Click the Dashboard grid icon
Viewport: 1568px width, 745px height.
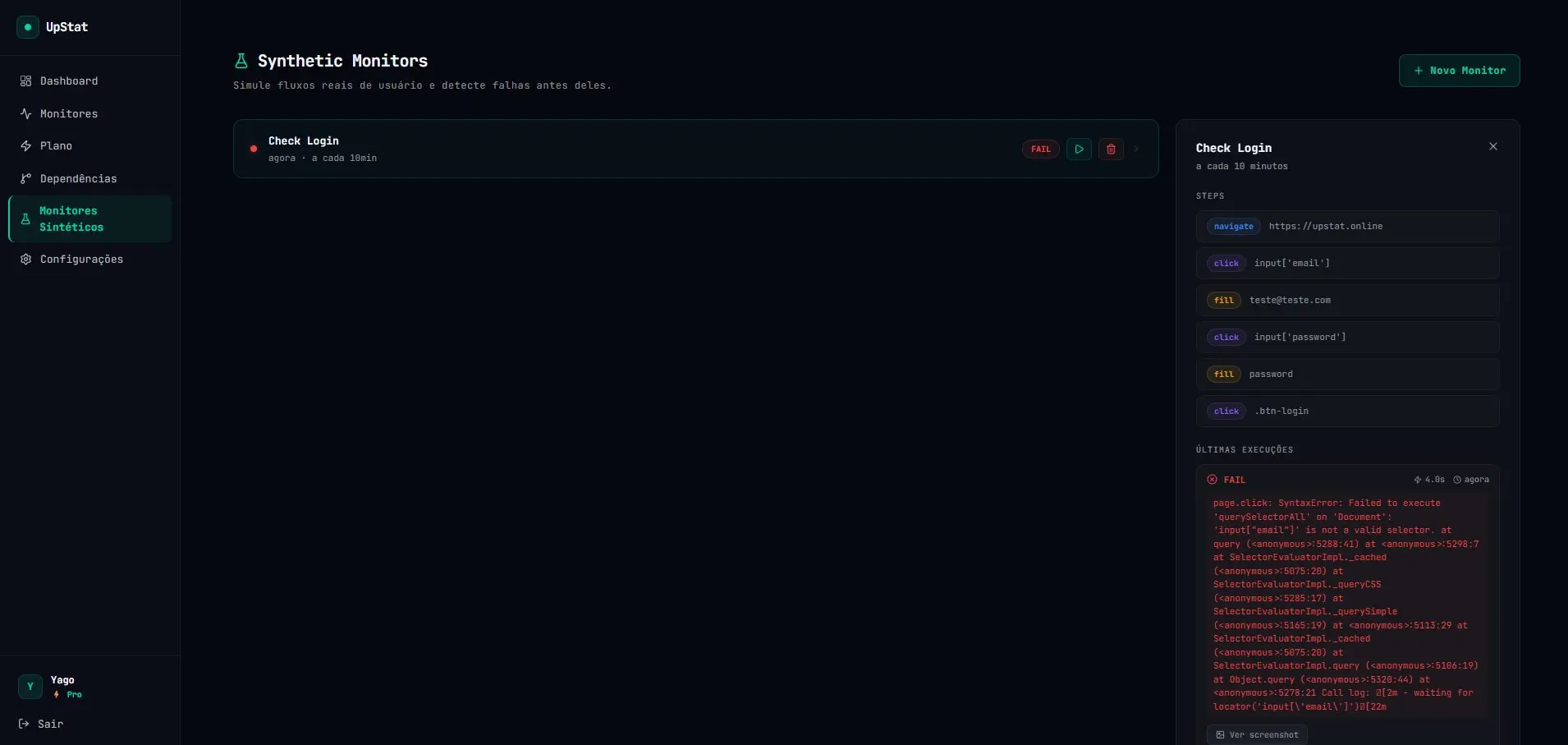25,81
